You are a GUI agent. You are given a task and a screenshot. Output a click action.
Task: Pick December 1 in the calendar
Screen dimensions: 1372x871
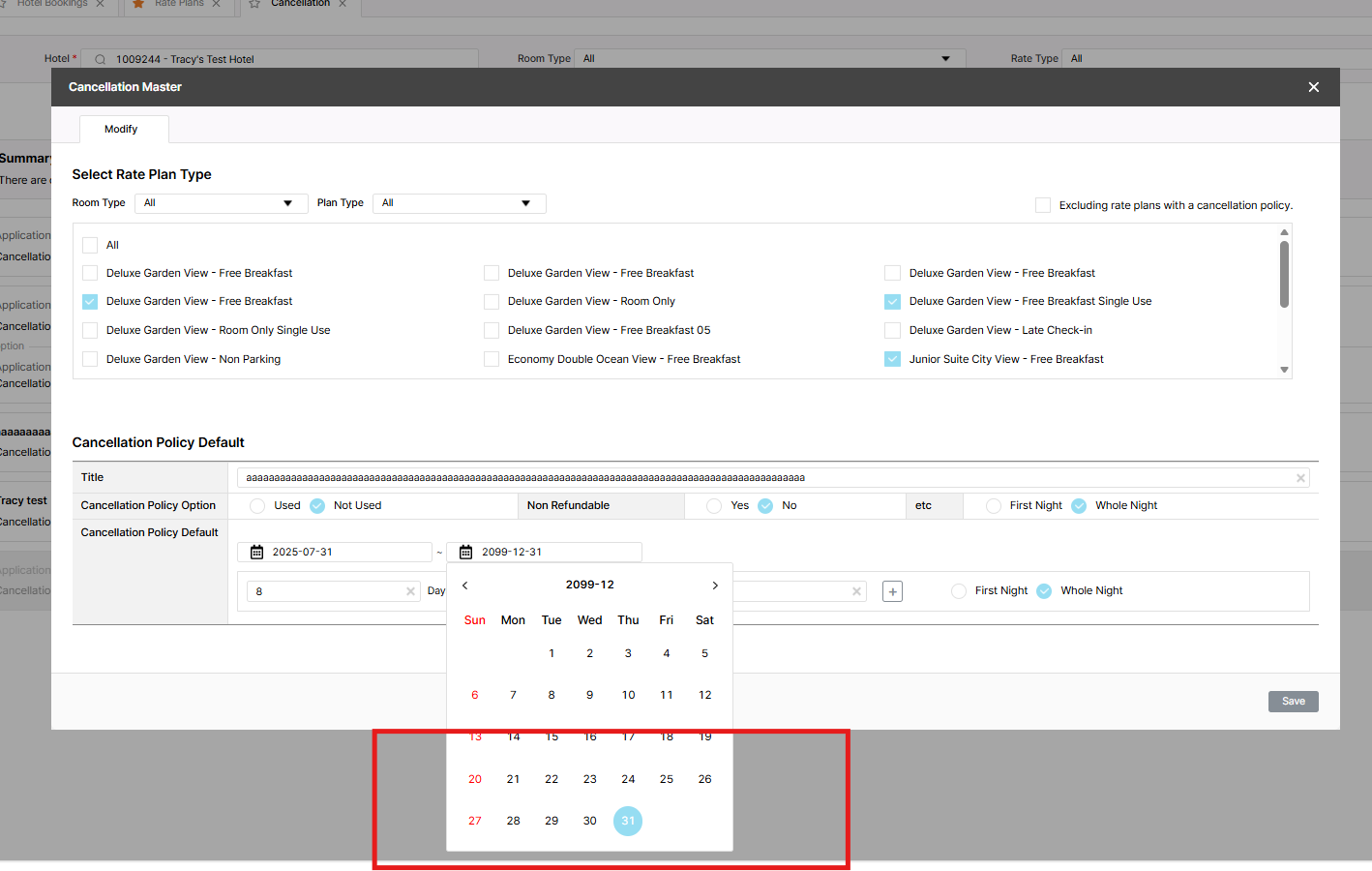click(x=552, y=653)
